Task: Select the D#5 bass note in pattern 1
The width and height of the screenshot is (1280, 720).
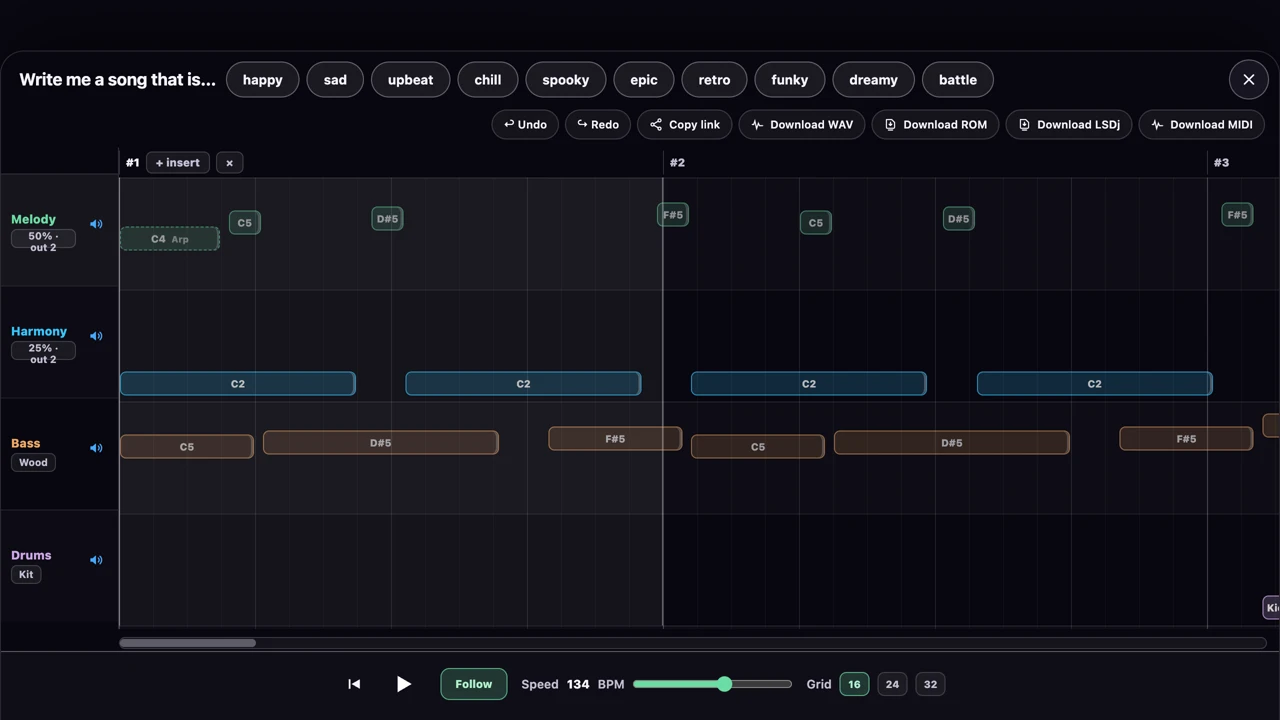Action: point(381,443)
